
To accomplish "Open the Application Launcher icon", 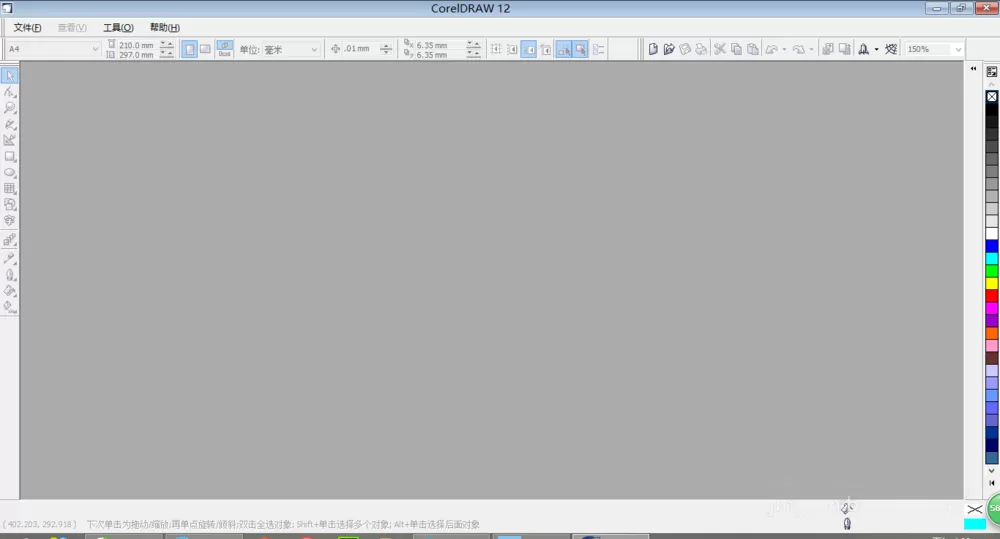I will (864, 49).
